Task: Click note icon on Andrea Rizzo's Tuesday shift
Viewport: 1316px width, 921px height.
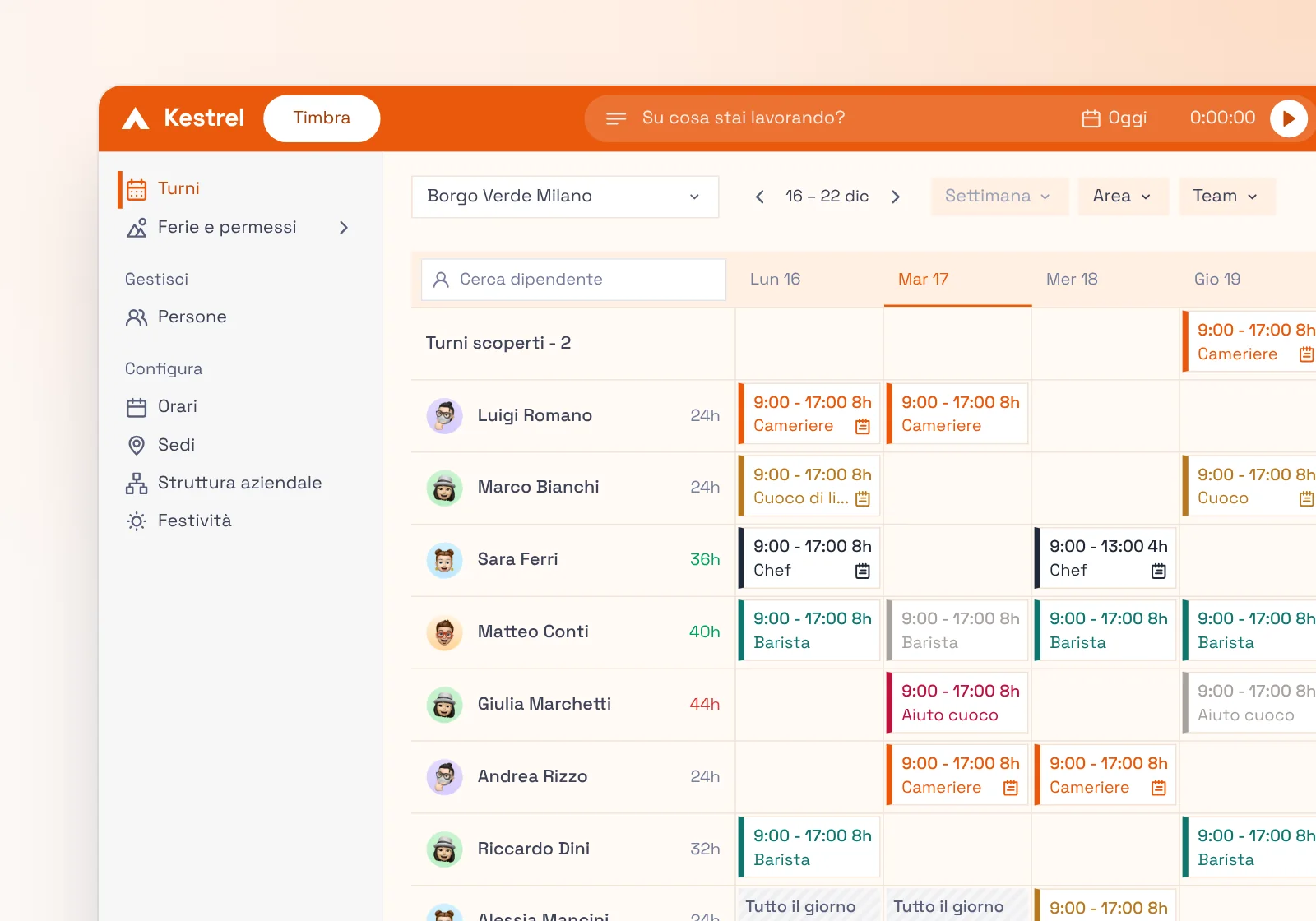Action: [1010, 789]
